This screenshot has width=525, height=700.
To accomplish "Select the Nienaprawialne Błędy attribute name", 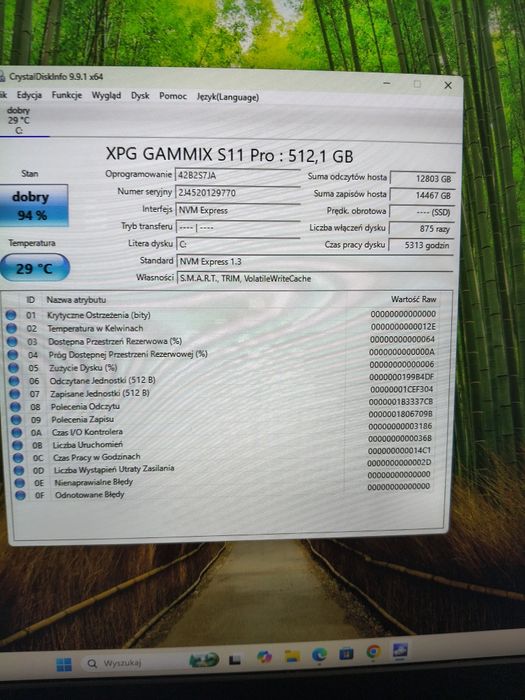I will pos(94,482).
